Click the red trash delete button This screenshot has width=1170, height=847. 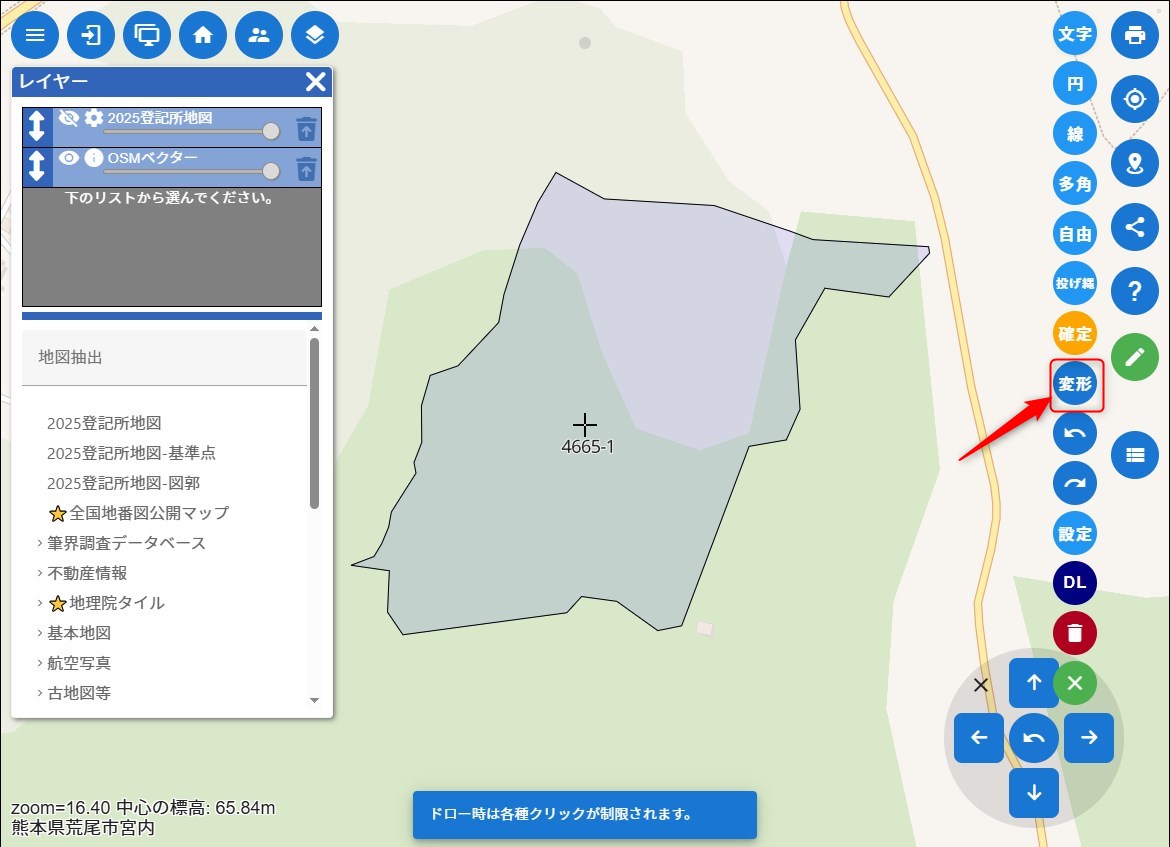click(1075, 633)
